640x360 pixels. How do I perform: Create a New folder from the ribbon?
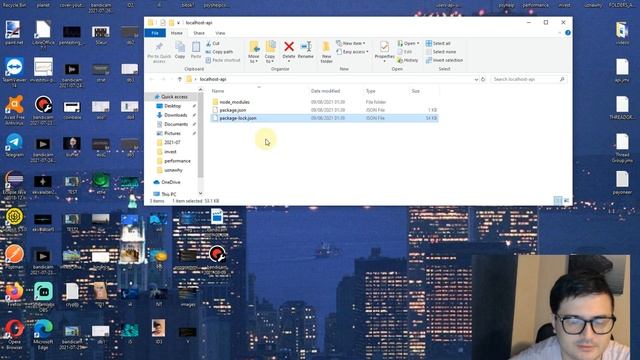[x=326, y=52]
